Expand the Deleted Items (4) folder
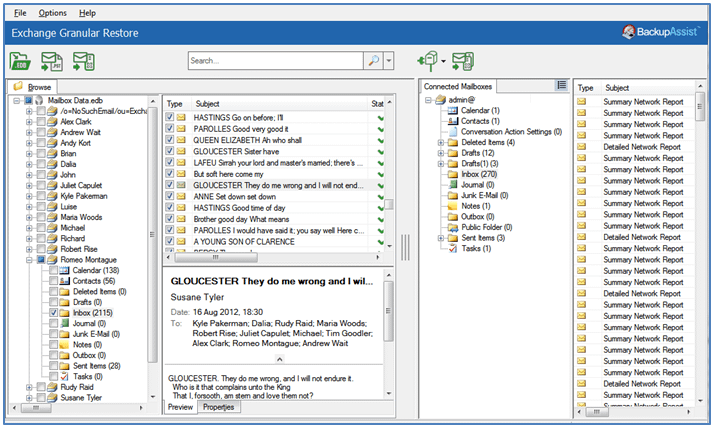Screen dimensions: 714x428 (441, 143)
